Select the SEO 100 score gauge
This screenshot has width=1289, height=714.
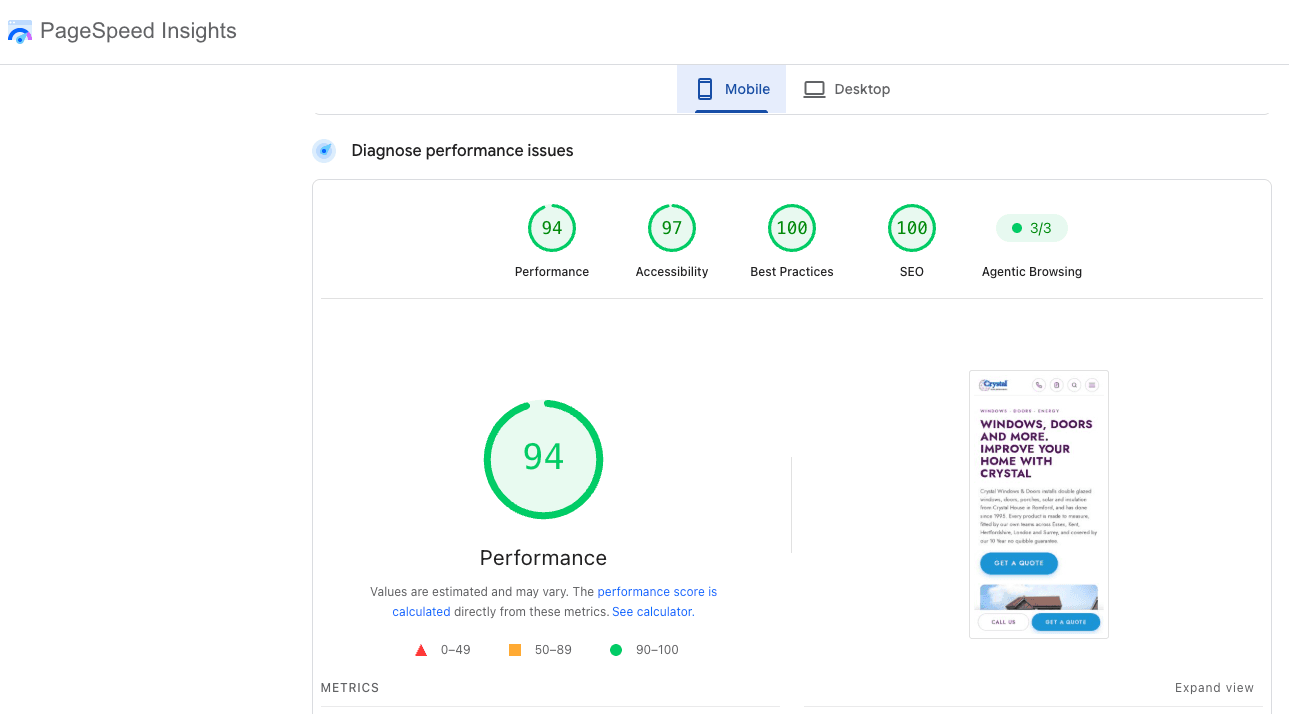(912, 228)
